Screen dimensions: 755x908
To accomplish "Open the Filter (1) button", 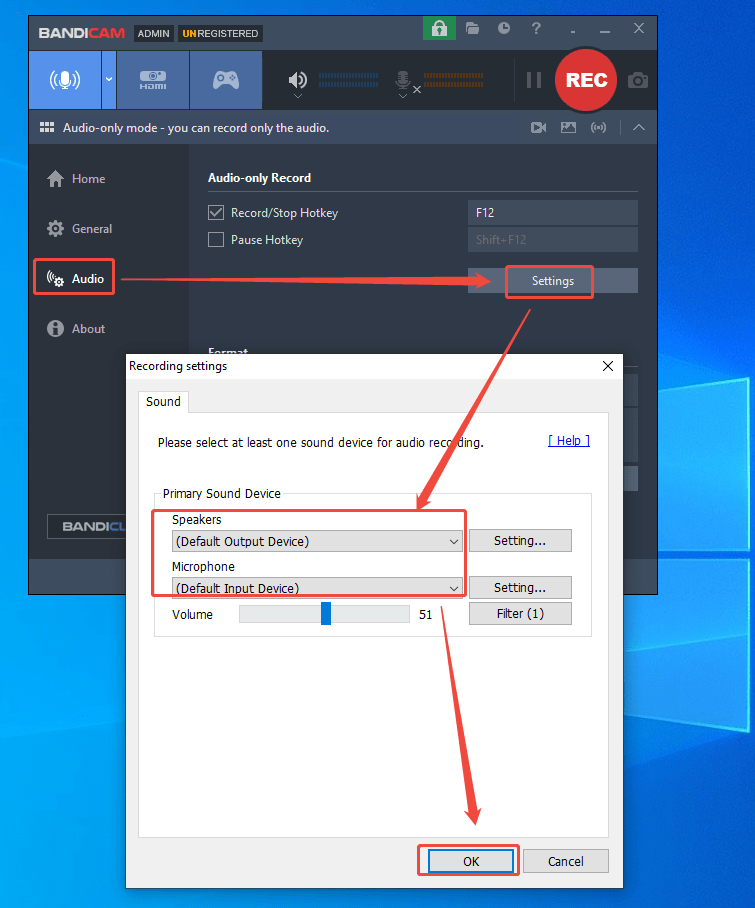I will 520,613.
